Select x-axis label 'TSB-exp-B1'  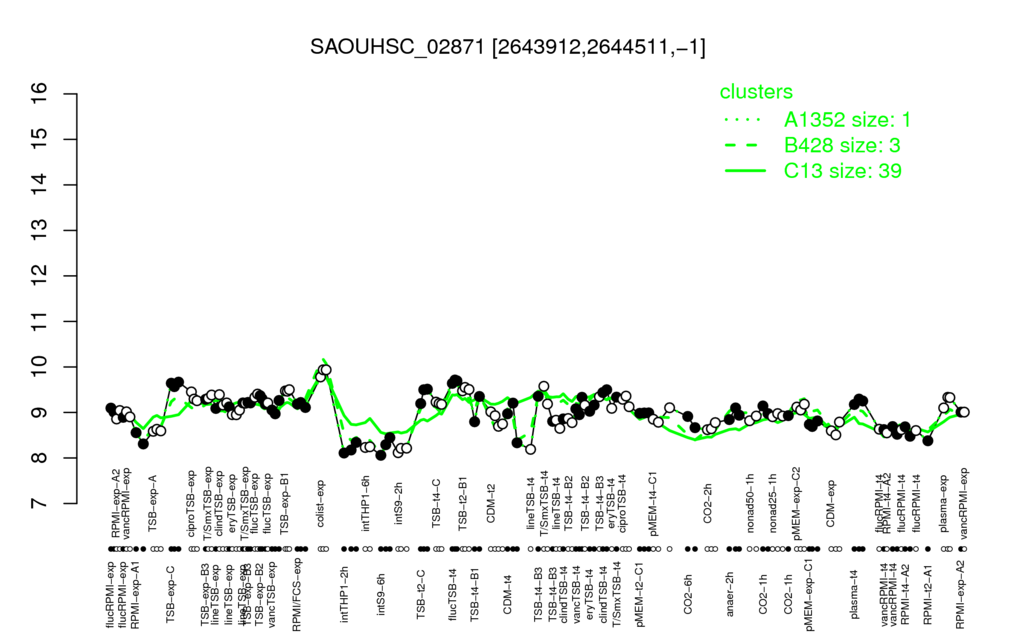coord(284,503)
